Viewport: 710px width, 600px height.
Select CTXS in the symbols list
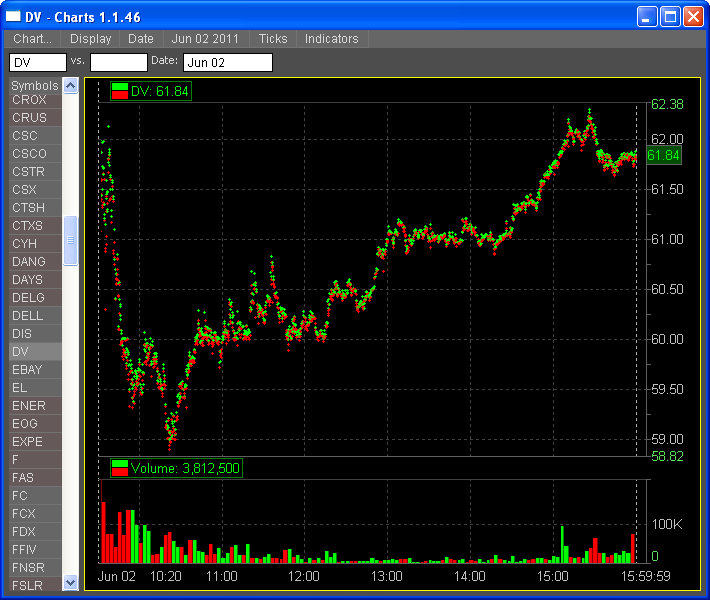point(35,226)
